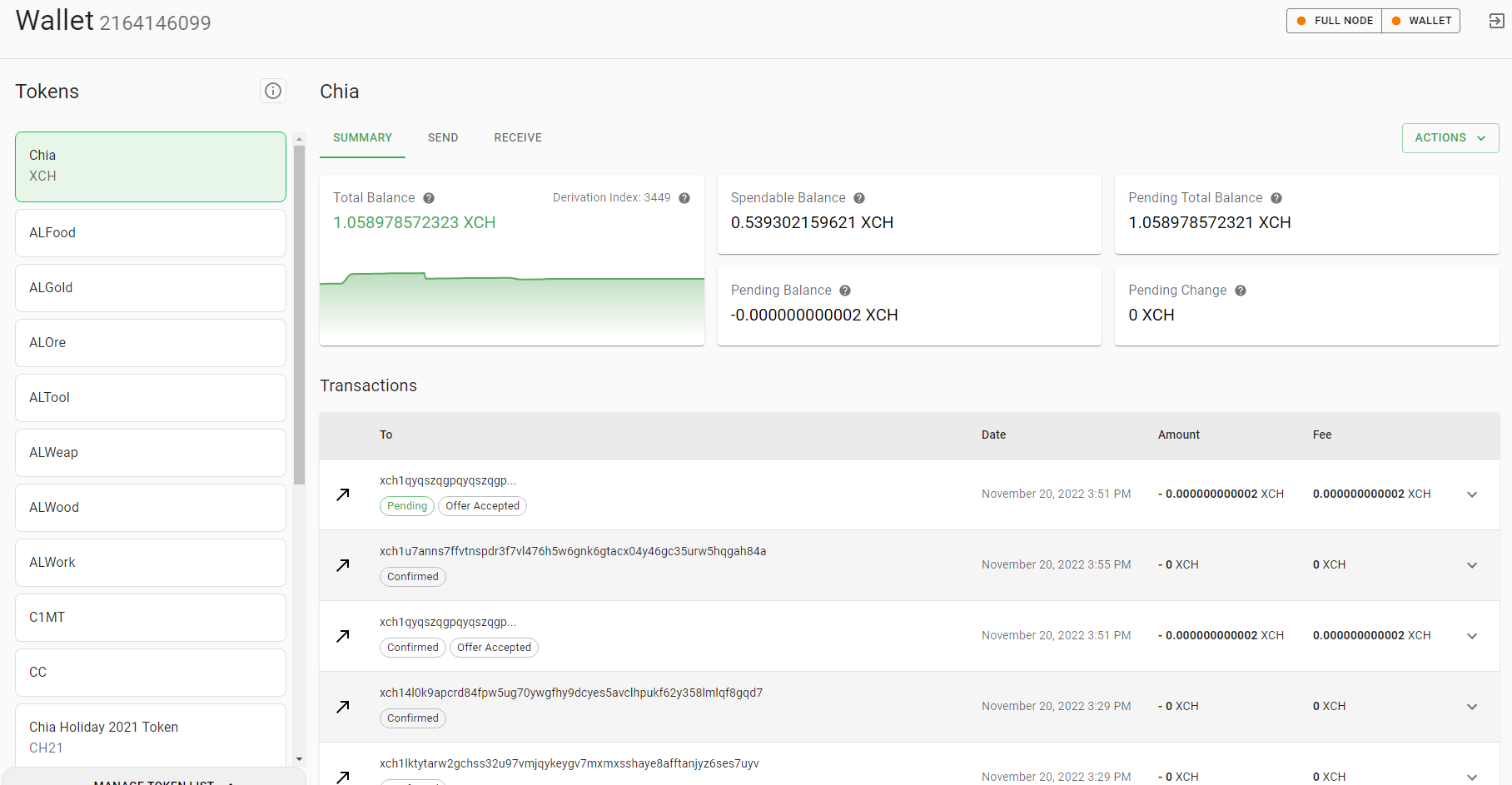Switch to the RECEIVE tab
This screenshot has width=1512, height=785.
coord(517,137)
